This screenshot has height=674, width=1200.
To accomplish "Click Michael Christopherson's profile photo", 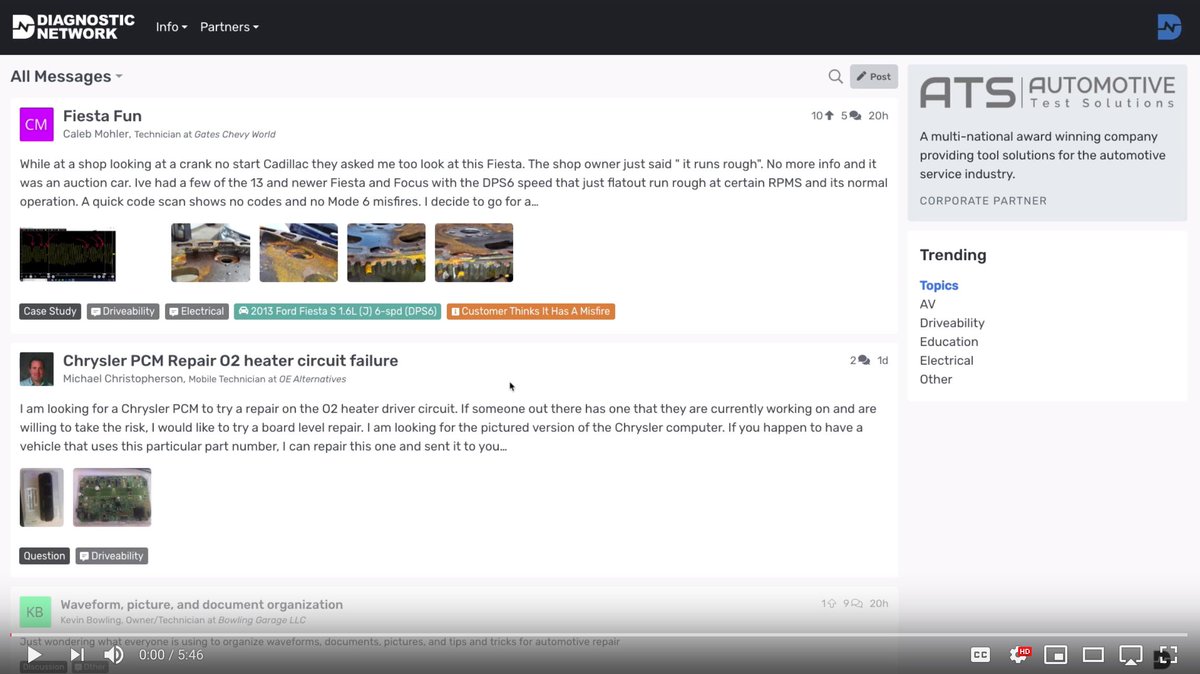I will (36, 369).
